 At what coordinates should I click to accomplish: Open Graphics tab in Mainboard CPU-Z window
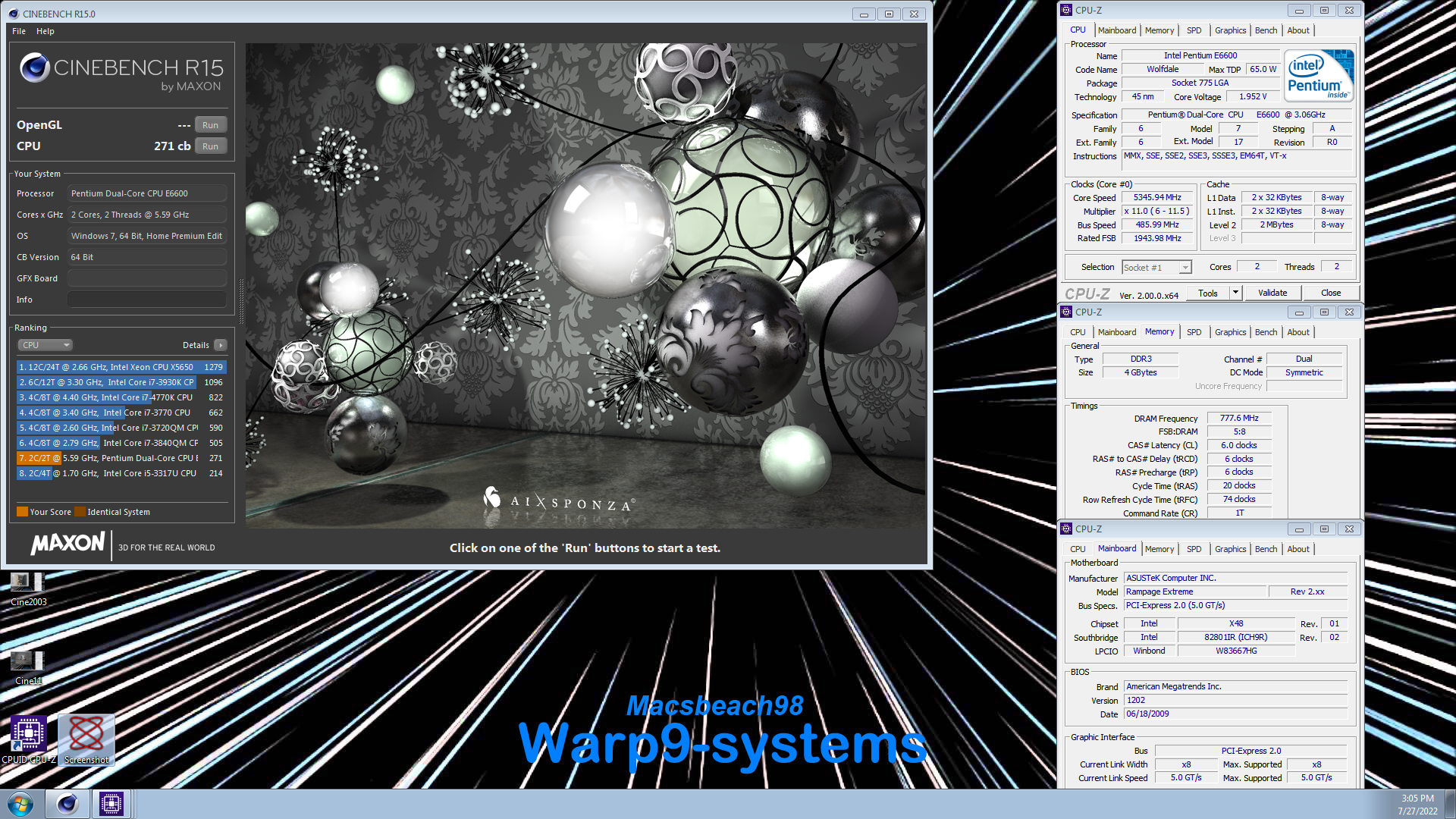[x=1230, y=549]
